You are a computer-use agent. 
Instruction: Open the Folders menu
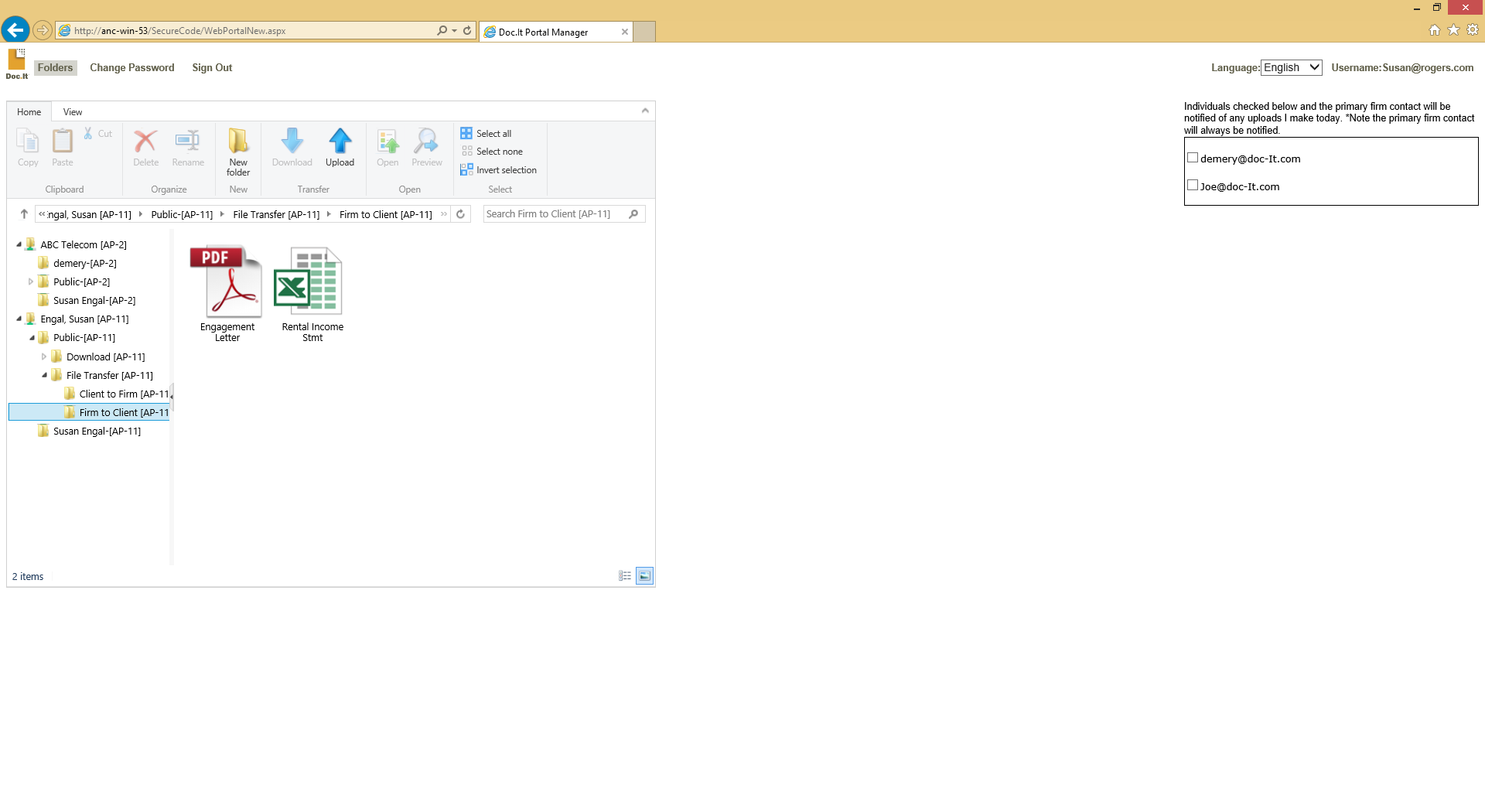tap(55, 67)
